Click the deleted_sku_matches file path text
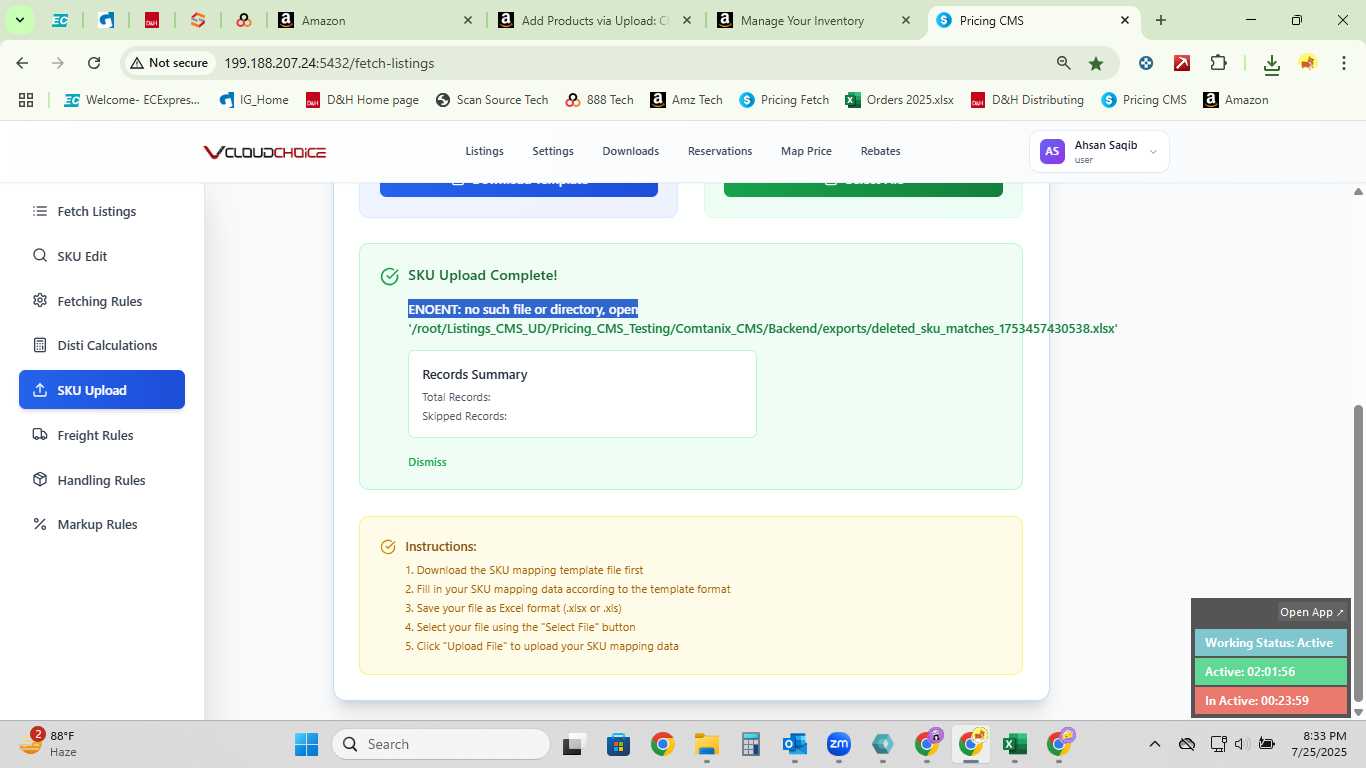 (763, 328)
